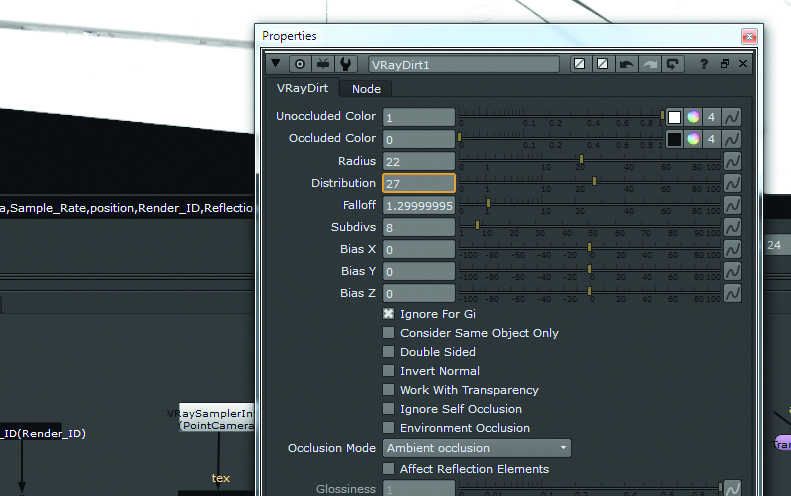Click the Bias X slider handle
Image resolution: width=791 pixels, height=496 pixels.
pos(589,247)
